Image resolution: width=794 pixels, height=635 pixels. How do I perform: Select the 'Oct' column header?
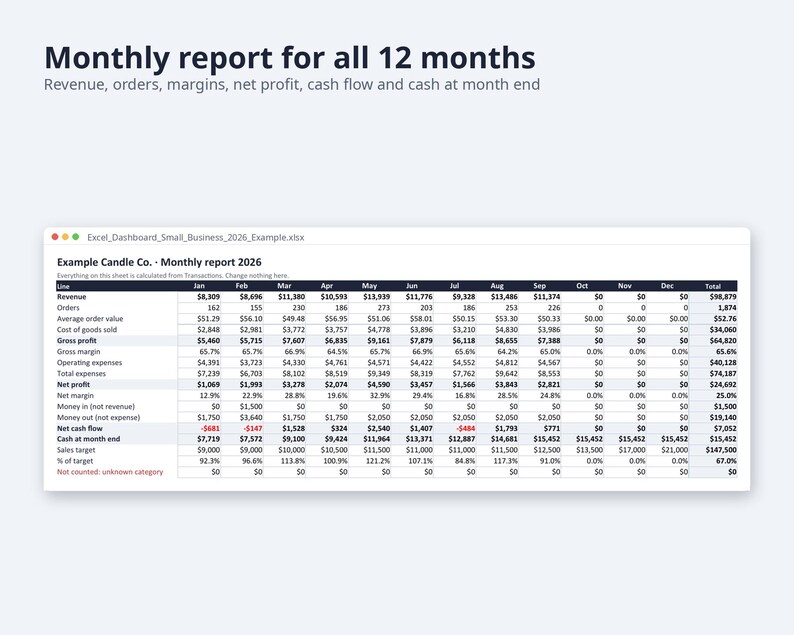pos(582,286)
